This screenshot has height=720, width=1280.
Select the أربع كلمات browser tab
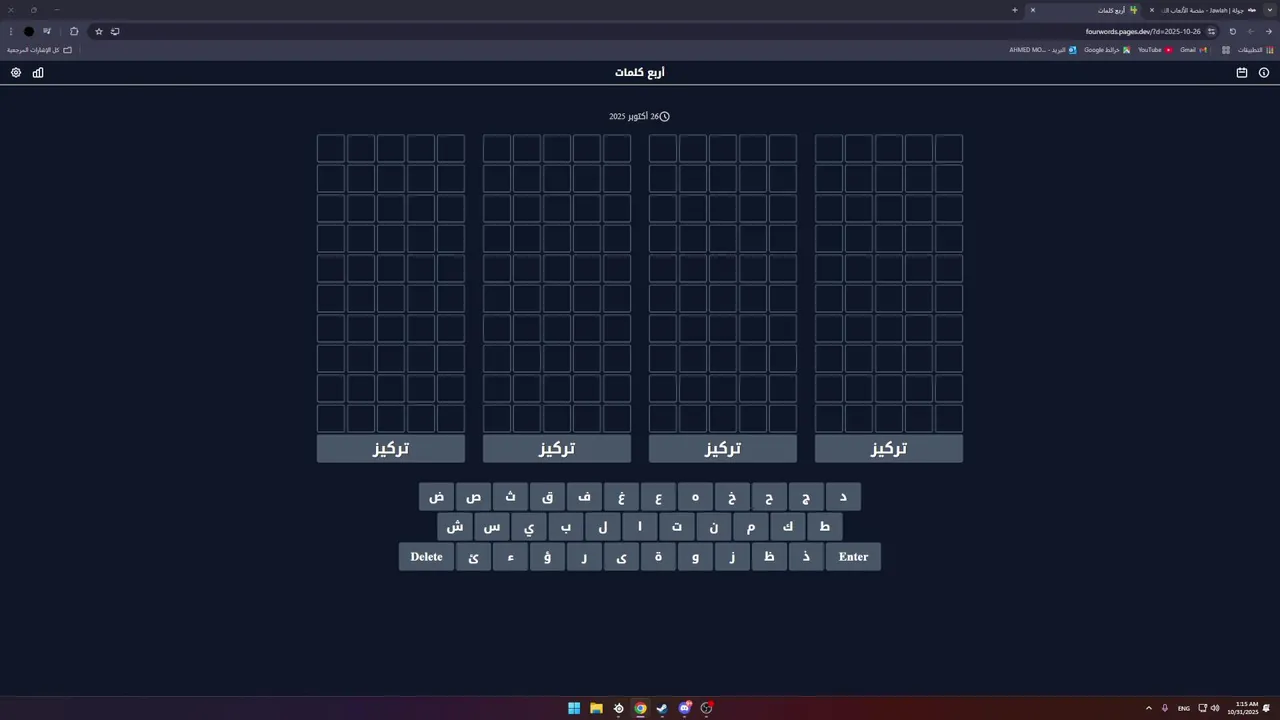pos(1084,10)
